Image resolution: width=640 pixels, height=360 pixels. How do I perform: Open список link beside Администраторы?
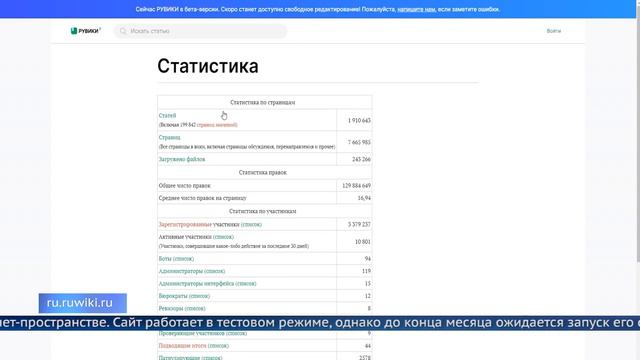pyautogui.click(x=214, y=271)
